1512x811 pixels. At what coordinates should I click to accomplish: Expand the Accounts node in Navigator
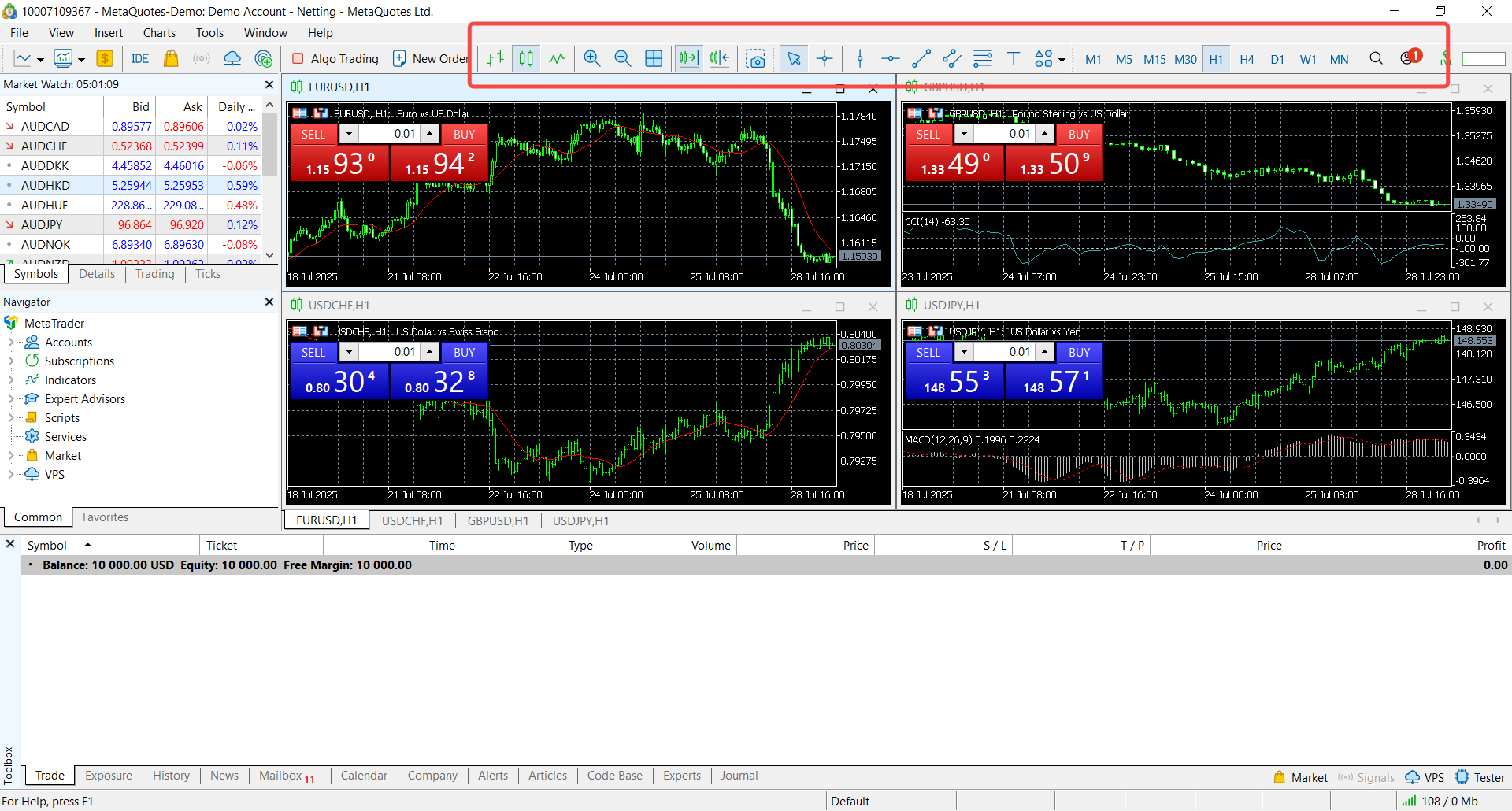11,343
